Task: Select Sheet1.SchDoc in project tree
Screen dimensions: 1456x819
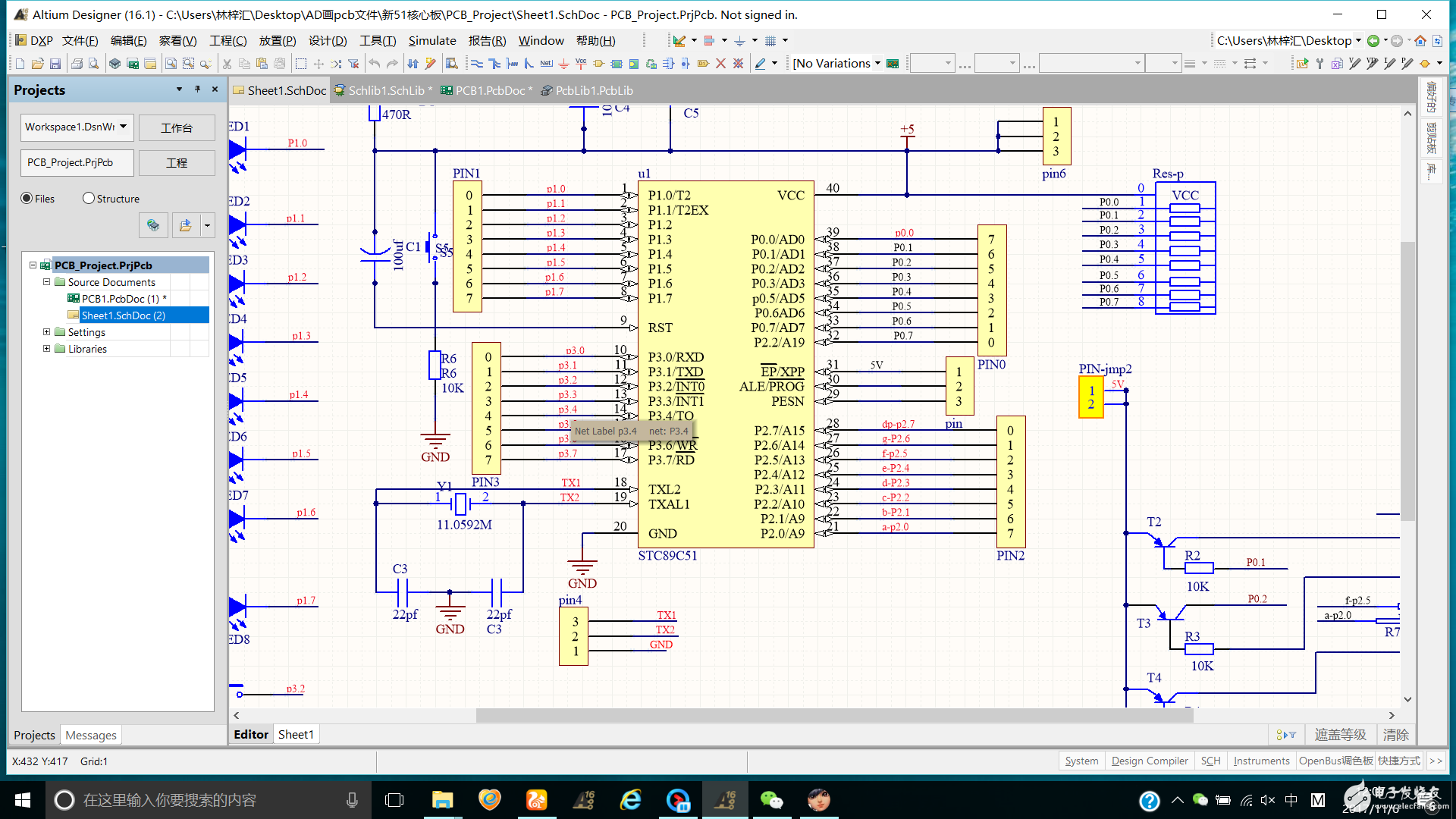Action: pos(123,315)
